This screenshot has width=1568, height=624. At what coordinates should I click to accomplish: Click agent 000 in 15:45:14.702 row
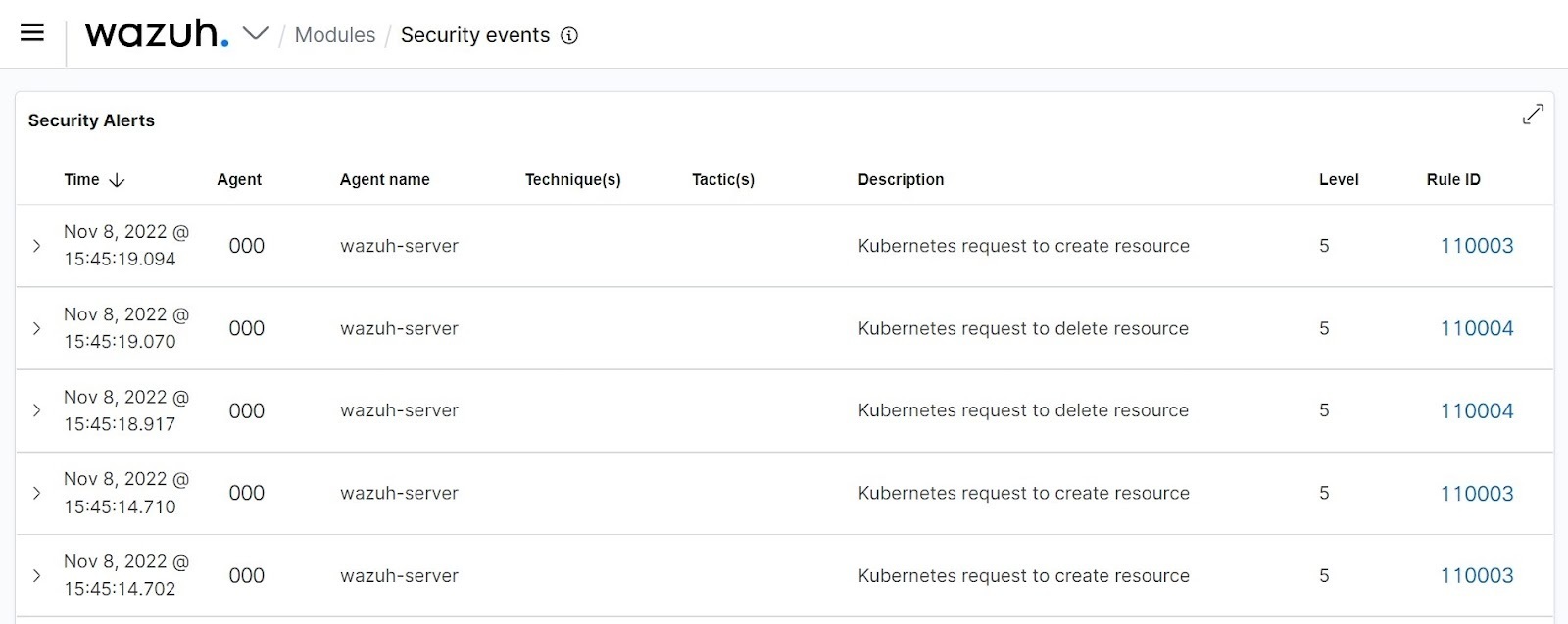pyautogui.click(x=247, y=576)
